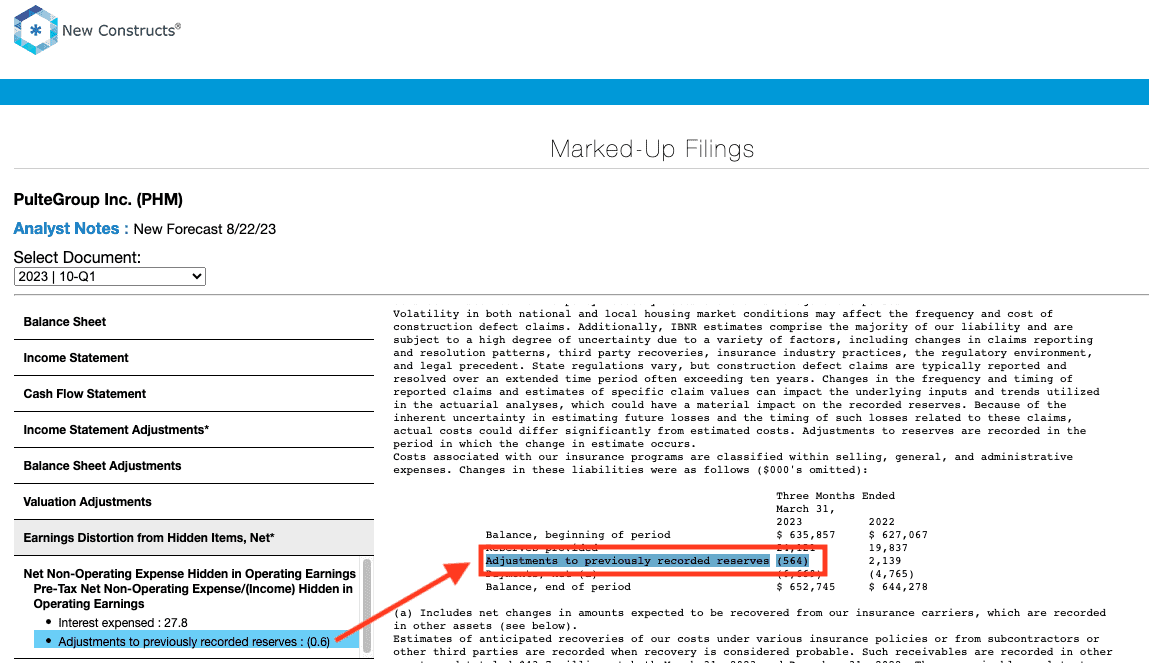Click the highlighted (564) value in filing
This screenshot has height=663, width=1149.
coord(792,560)
